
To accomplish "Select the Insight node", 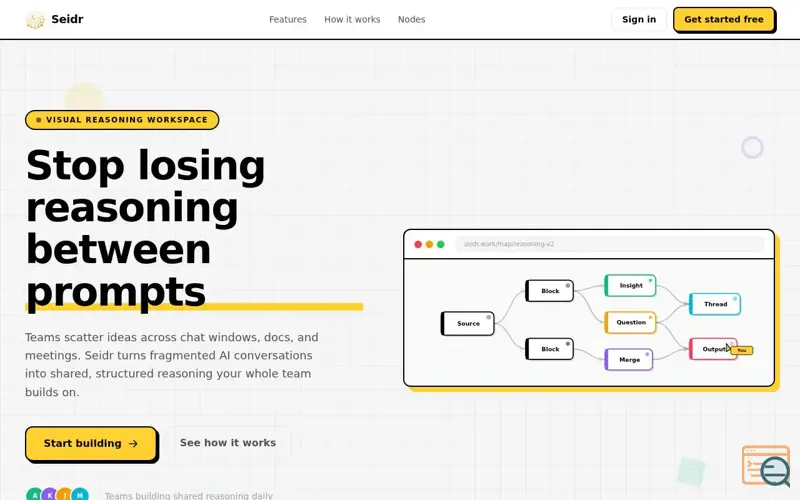I will coord(630,286).
